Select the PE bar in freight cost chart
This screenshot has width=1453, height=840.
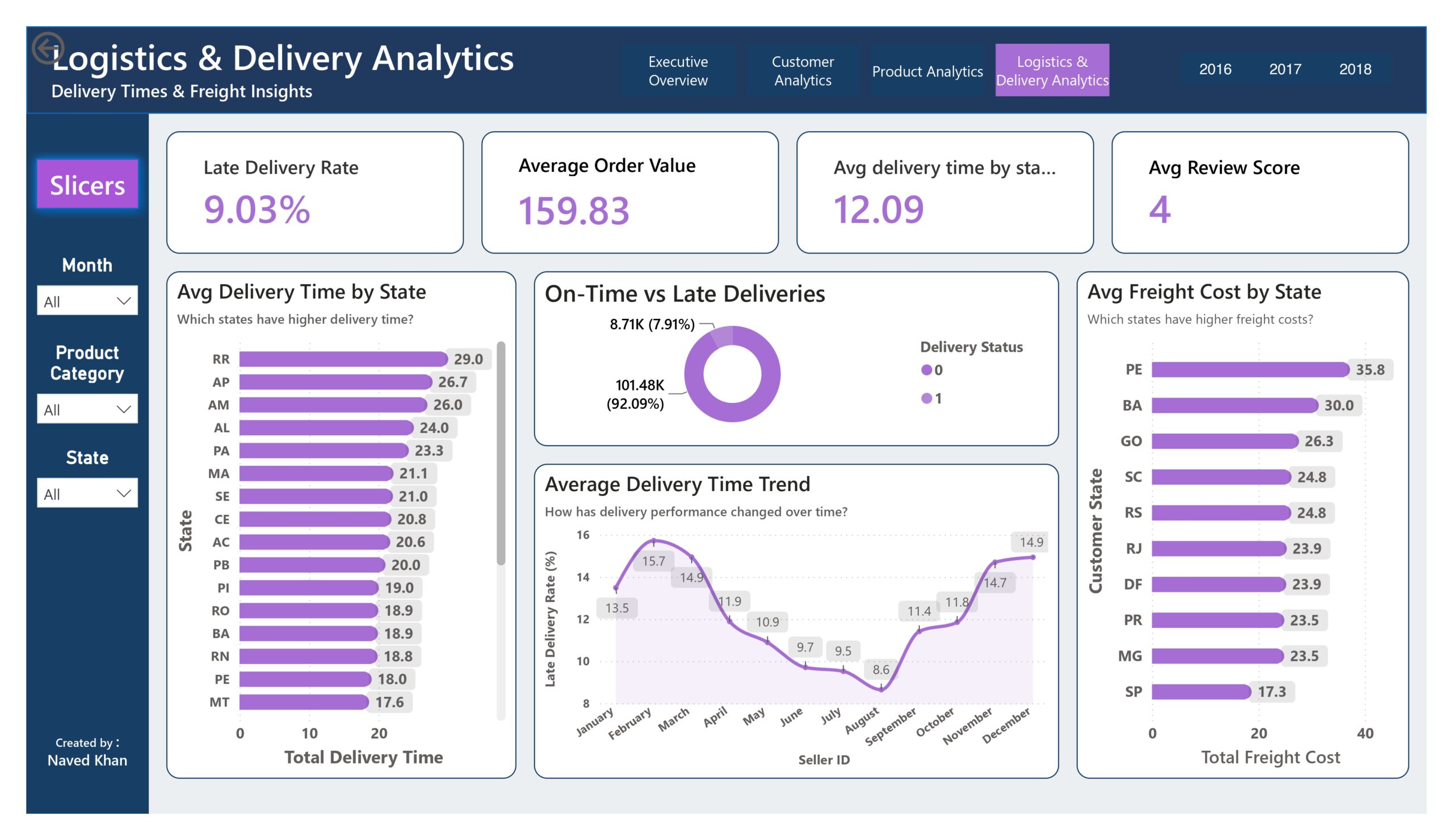point(1250,370)
